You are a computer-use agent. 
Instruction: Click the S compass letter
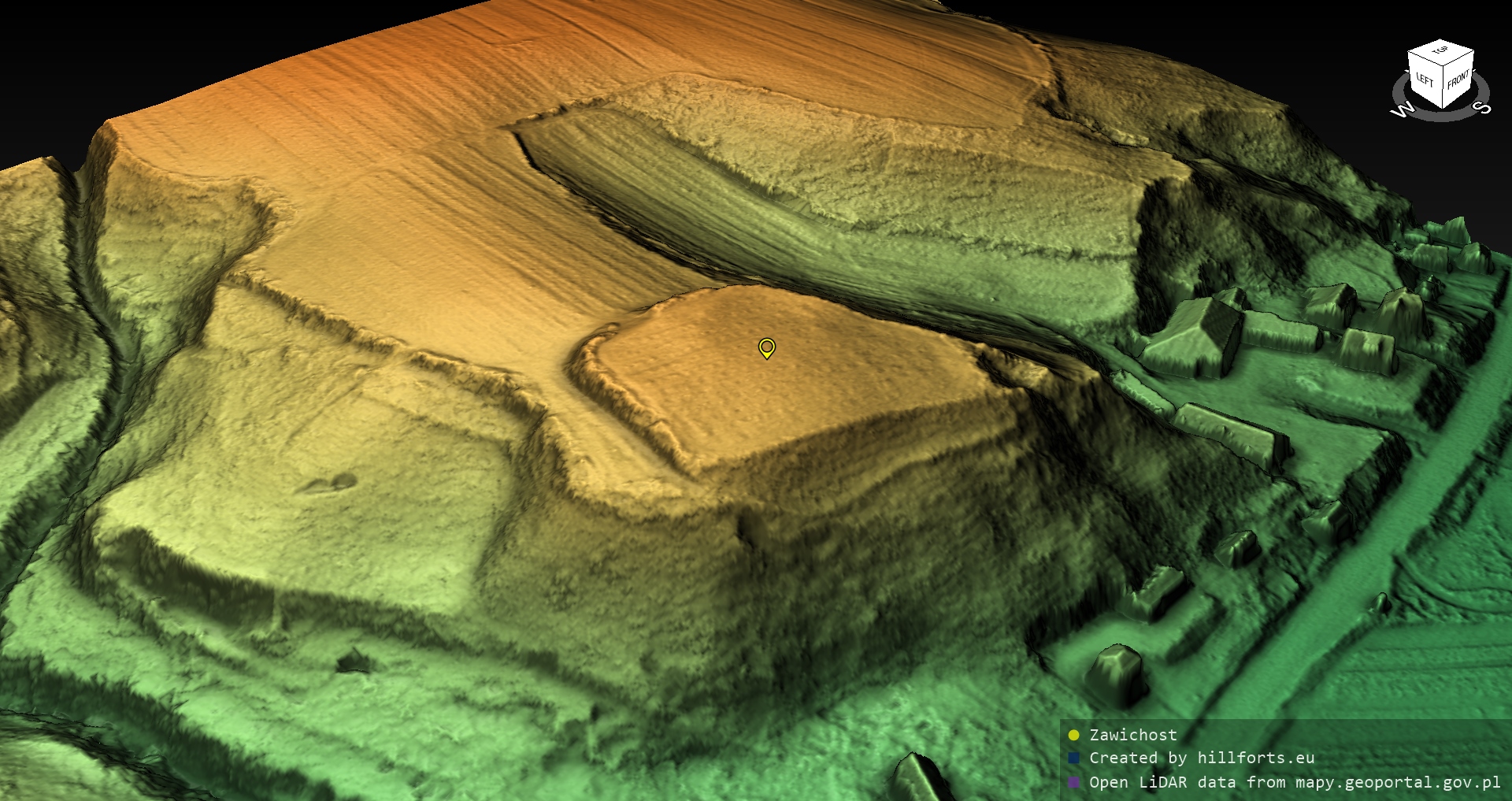pos(1482,108)
